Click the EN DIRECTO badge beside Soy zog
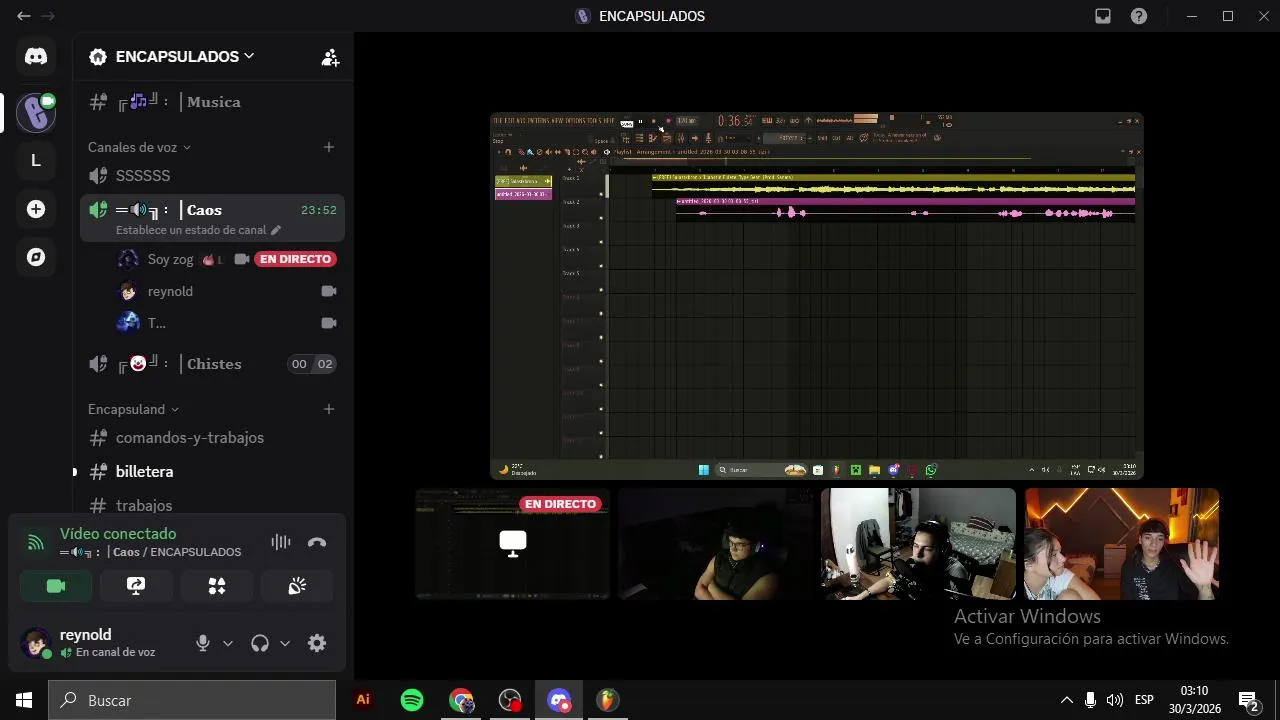The image size is (1280, 720). tap(295, 259)
